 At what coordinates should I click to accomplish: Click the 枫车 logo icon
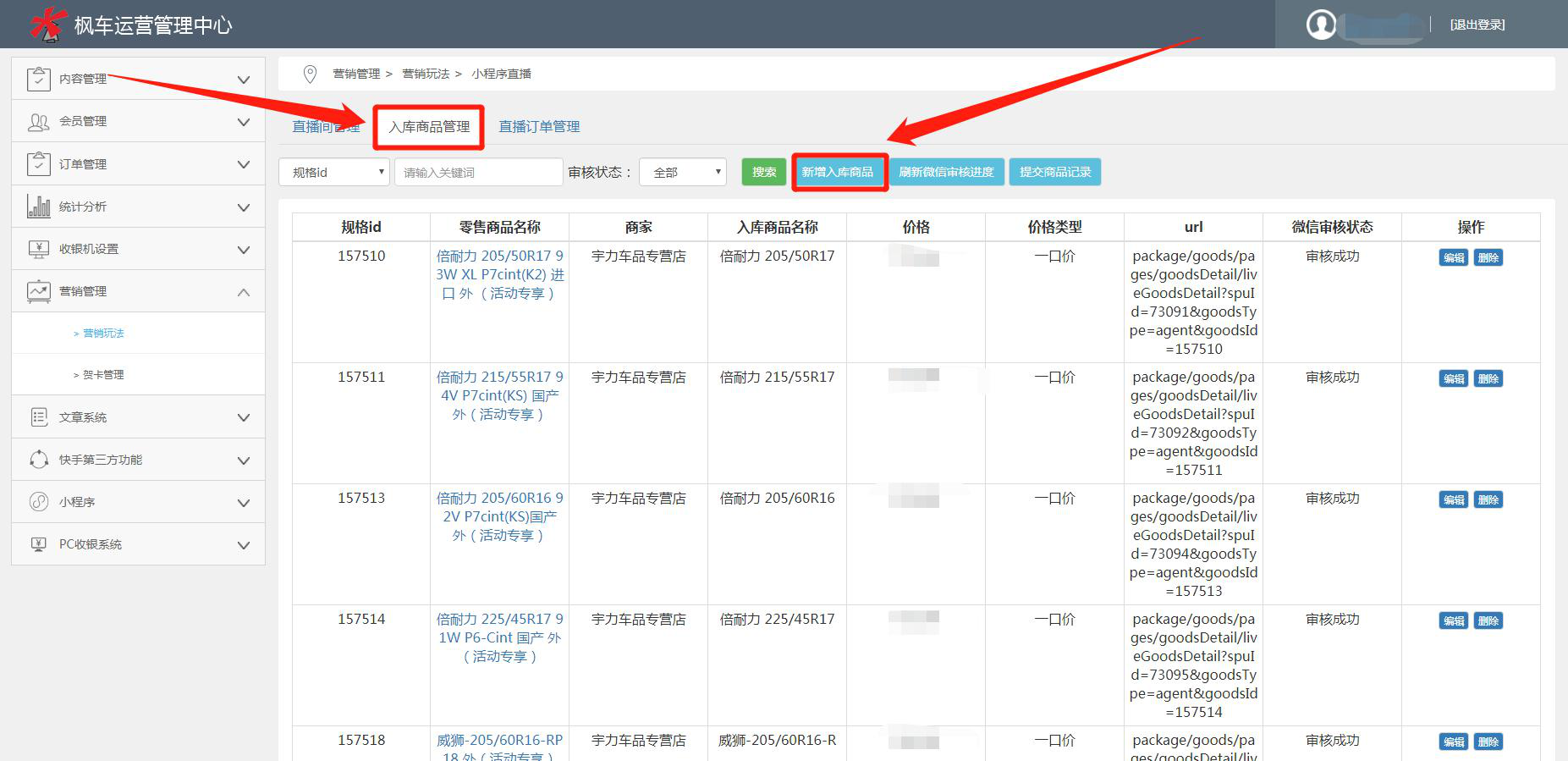coord(48,23)
